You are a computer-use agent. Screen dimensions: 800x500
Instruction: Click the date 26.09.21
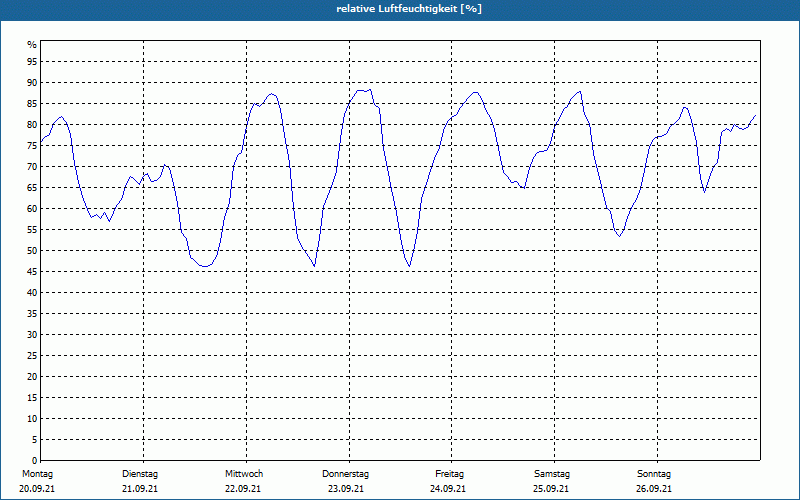tap(654, 489)
